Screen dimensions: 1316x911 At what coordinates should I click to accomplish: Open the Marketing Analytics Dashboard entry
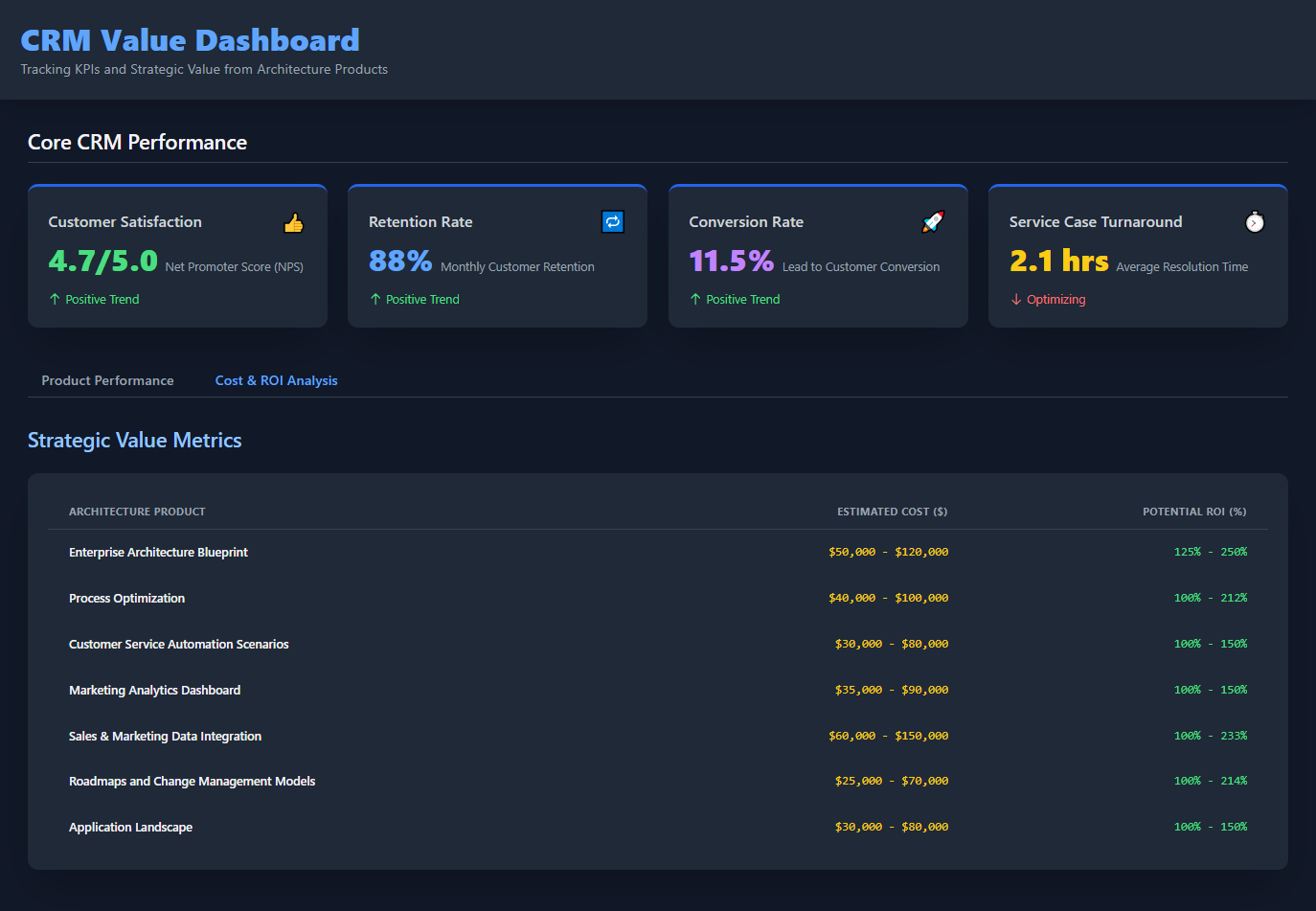154,691
